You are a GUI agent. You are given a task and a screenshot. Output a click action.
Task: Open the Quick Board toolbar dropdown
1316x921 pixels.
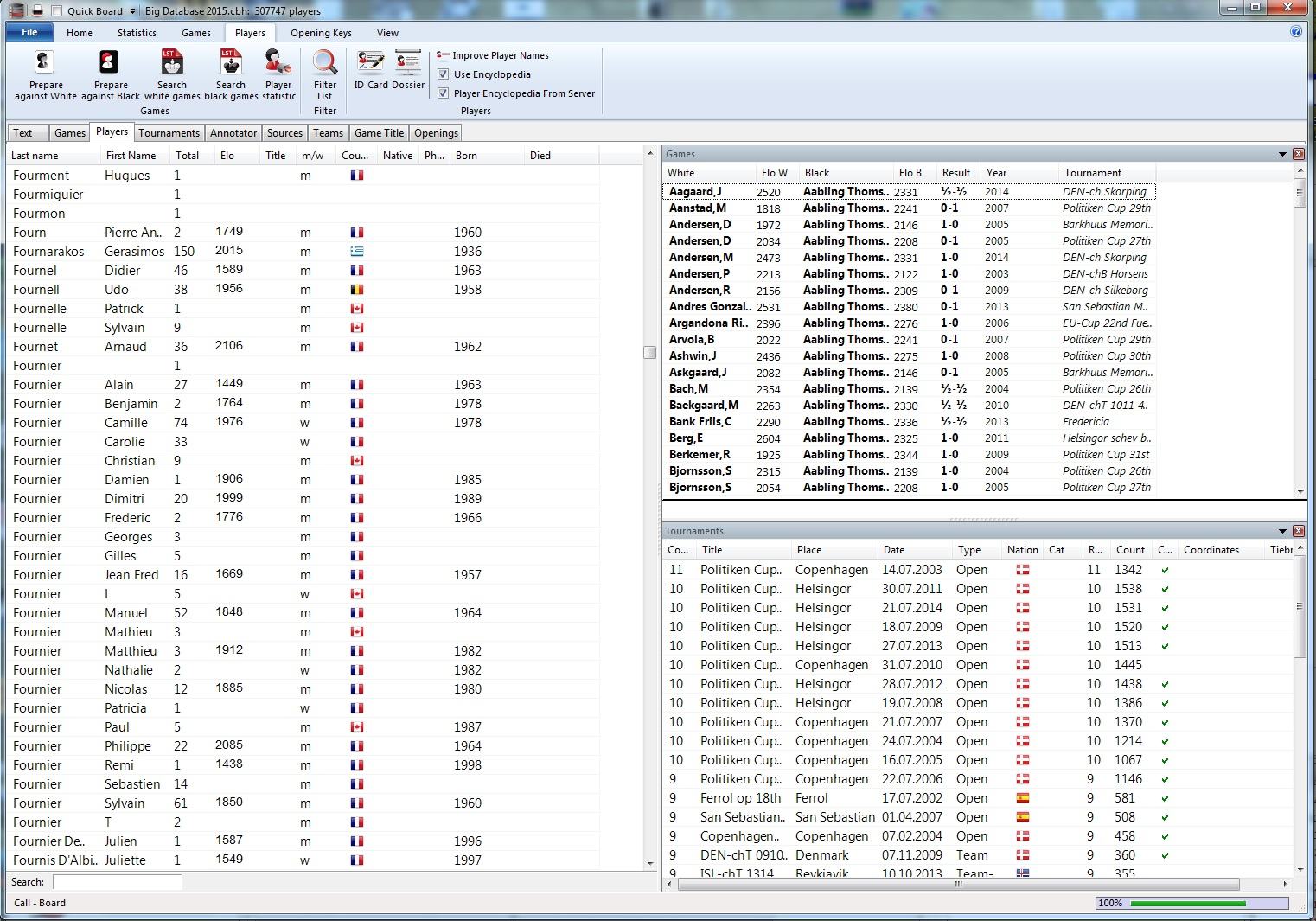tap(132, 11)
